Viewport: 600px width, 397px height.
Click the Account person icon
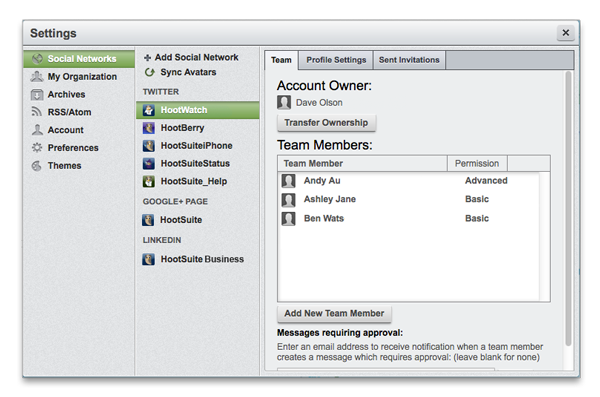(37, 130)
